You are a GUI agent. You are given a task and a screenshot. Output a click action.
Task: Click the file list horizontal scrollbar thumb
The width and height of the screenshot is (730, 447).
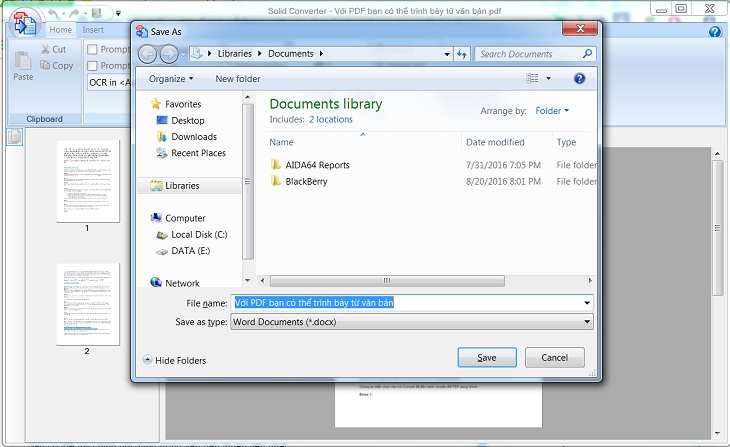[x=387, y=280]
